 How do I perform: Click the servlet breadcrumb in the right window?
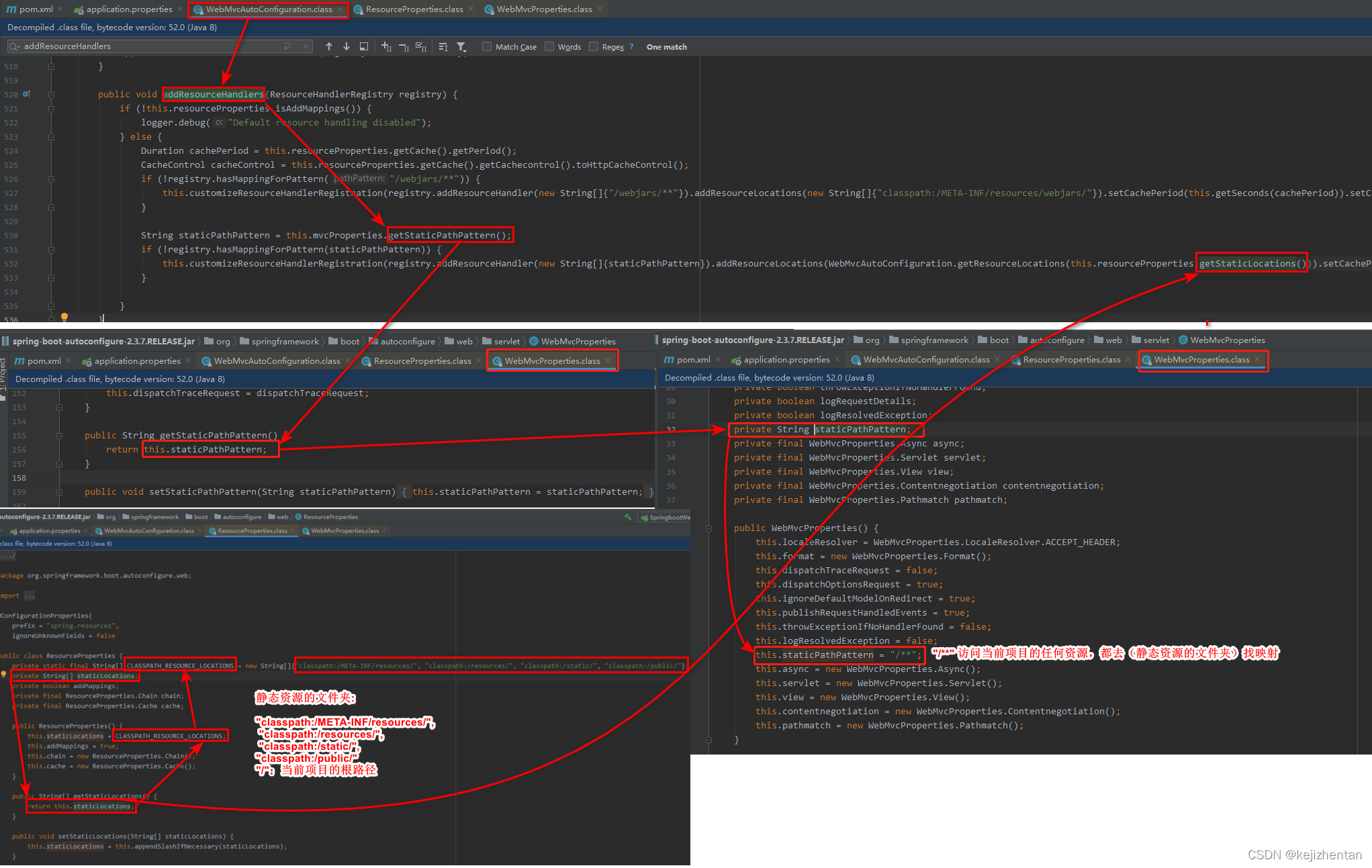[1150, 340]
